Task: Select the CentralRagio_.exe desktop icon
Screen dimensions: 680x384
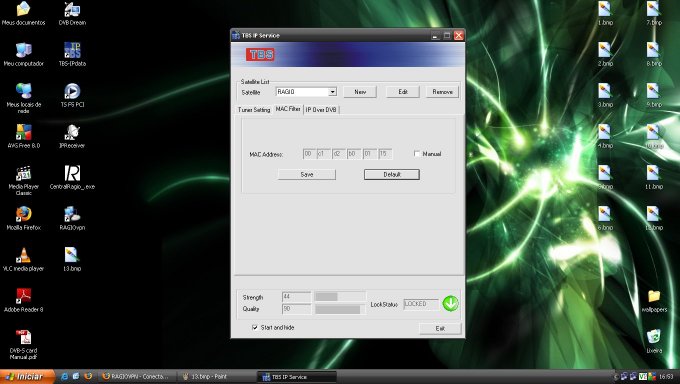Action: pyautogui.click(x=72, y=177)
